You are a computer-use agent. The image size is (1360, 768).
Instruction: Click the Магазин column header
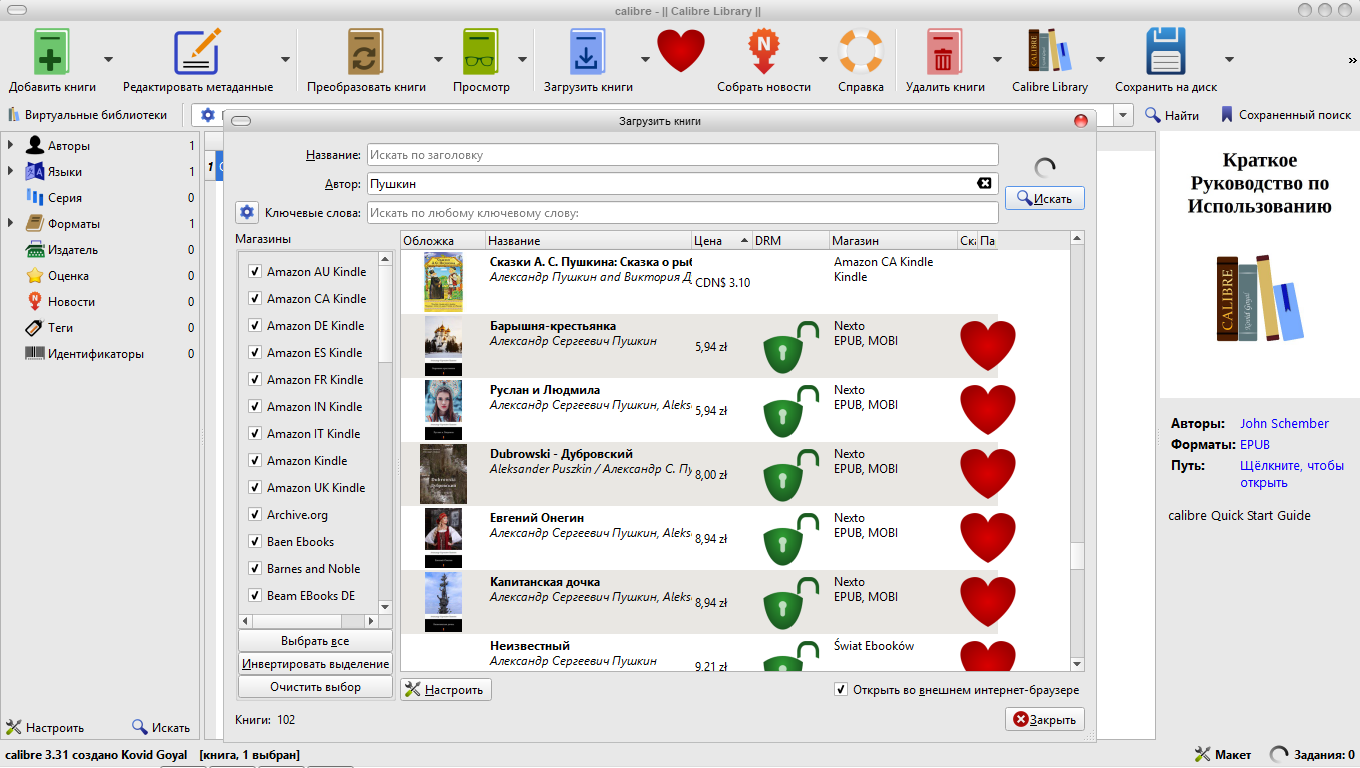891,241
